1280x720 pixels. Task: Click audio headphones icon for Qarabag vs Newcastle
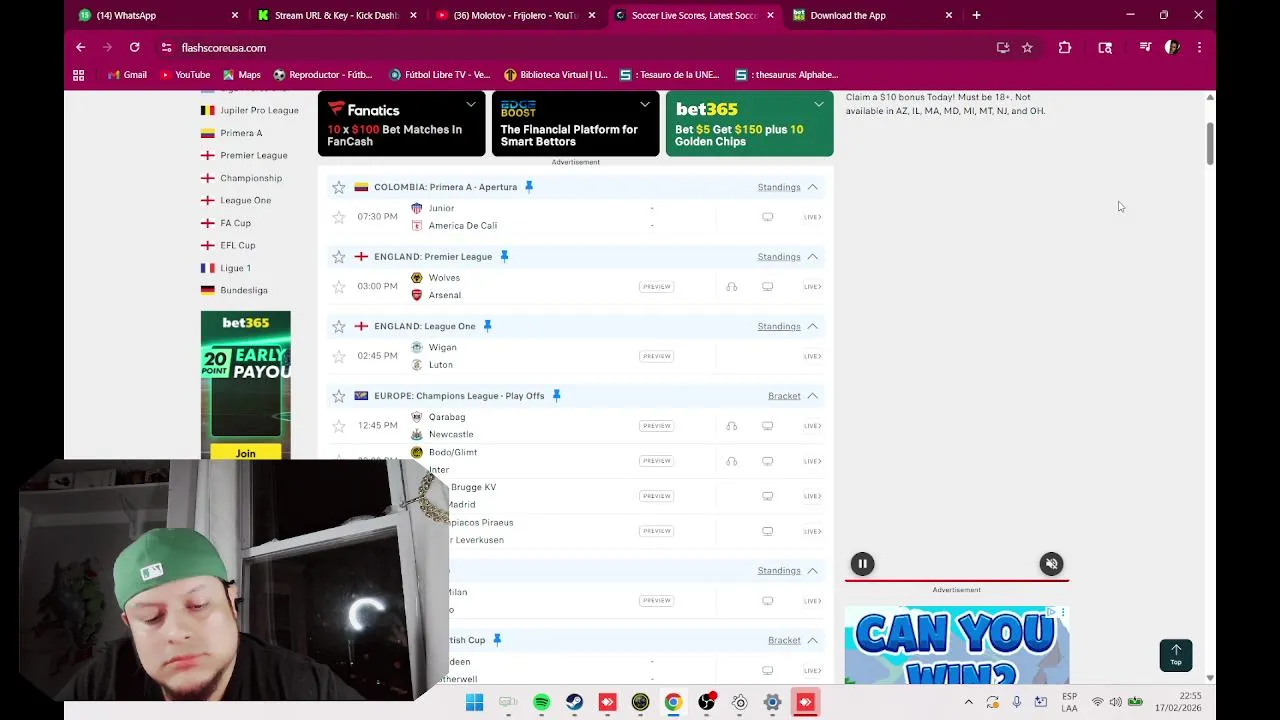pyautogui.click(x=732, y=426)
